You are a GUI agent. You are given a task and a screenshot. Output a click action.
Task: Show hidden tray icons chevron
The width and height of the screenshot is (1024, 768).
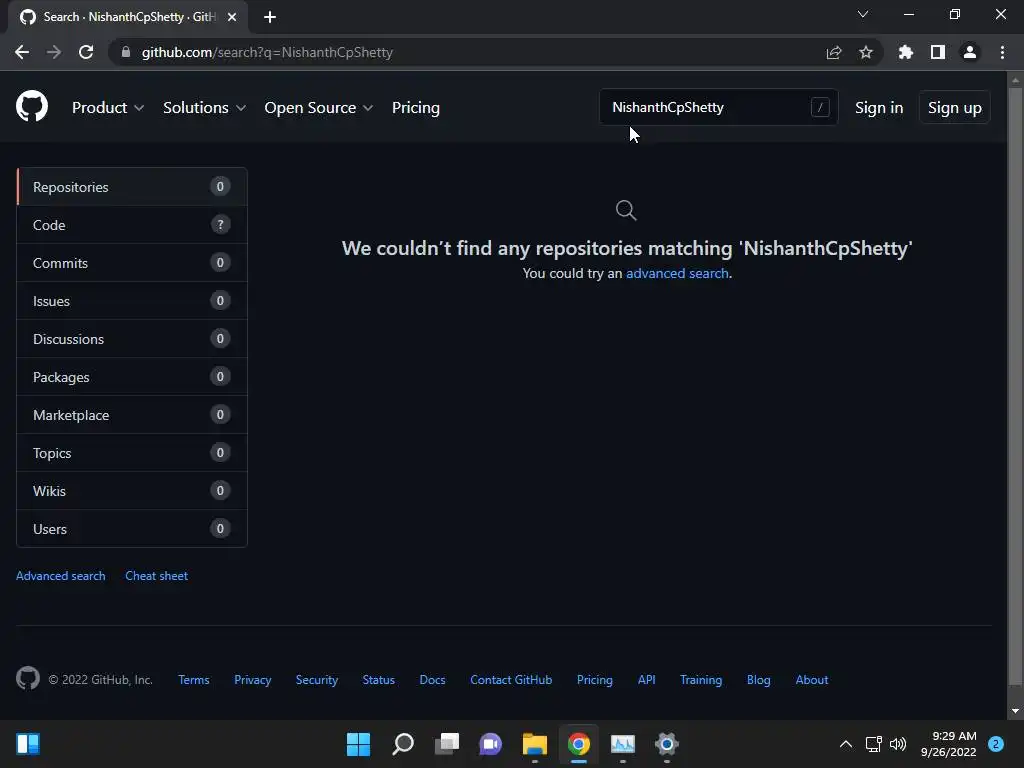point(846,744)
